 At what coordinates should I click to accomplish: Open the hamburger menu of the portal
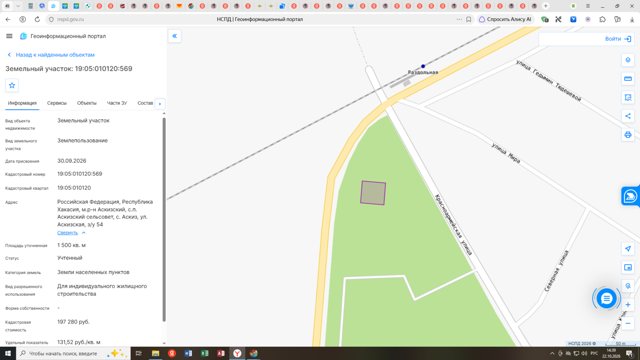9,36
